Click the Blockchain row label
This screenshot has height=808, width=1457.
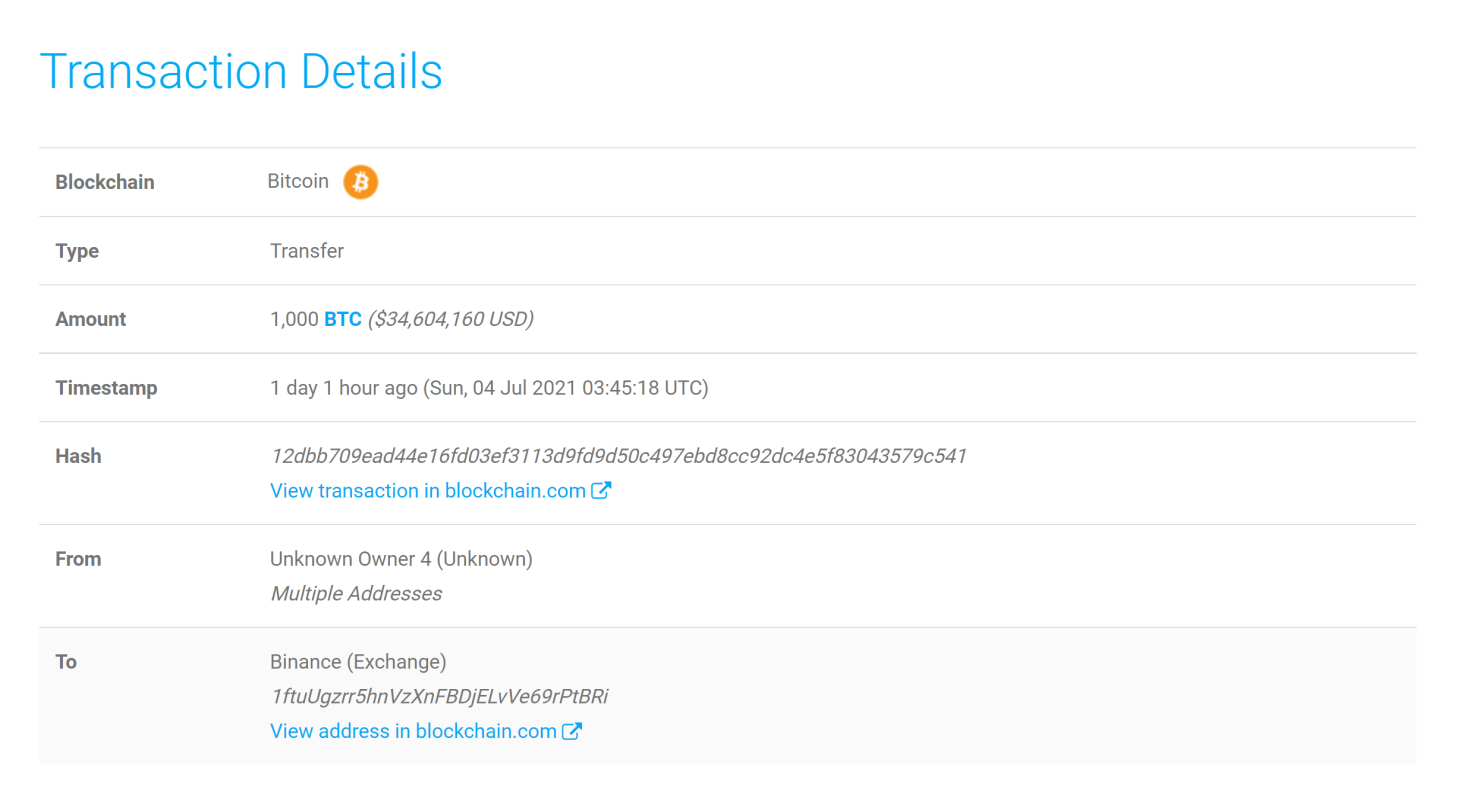pyautogui.click(x=105, y=183)
